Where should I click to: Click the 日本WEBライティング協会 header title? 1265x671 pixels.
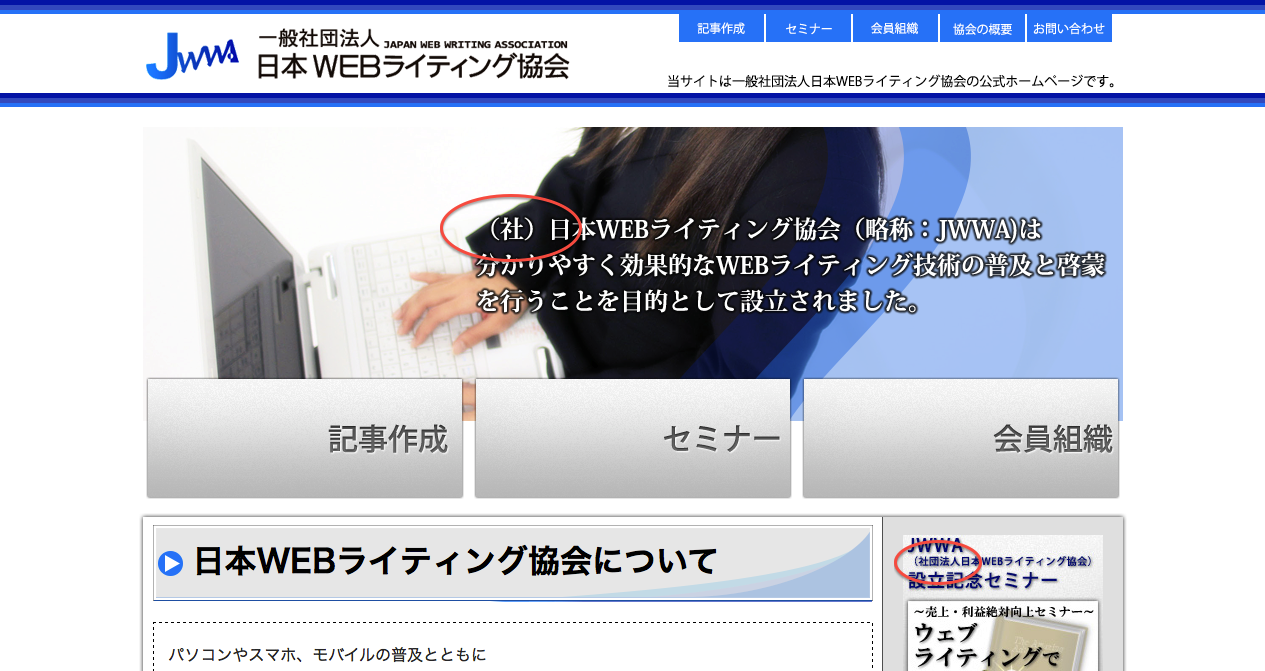point(413,66)
